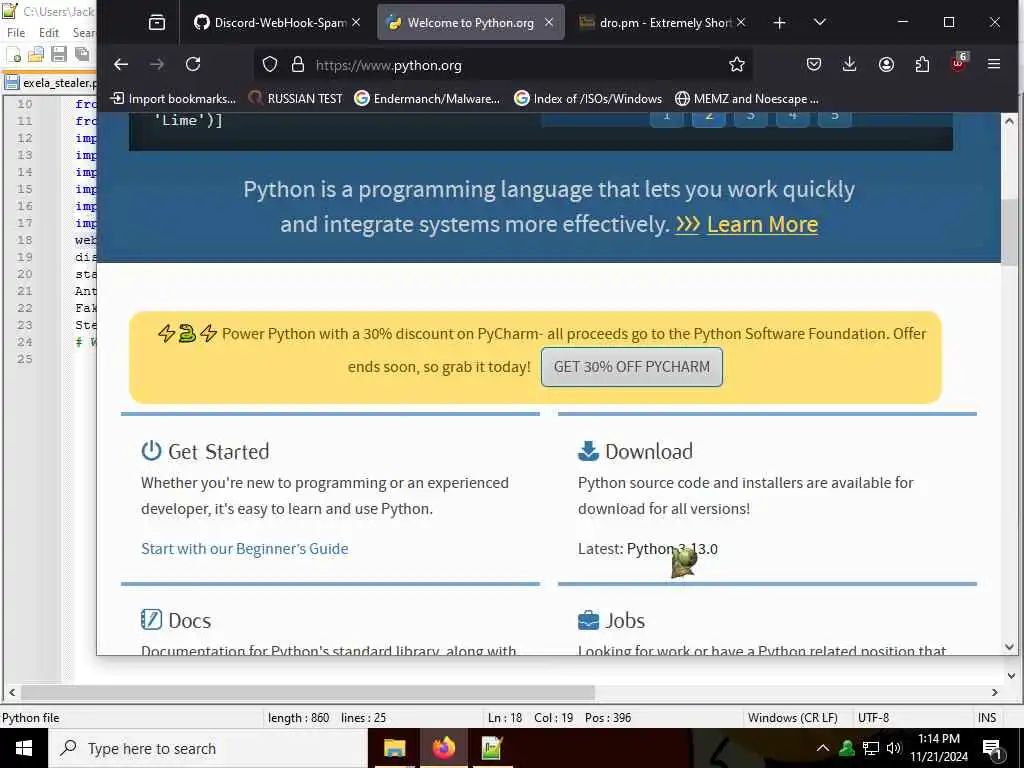Show site info via the padlock icon
The width and height of the screenshot is (1024, 768).
point(298,64)
